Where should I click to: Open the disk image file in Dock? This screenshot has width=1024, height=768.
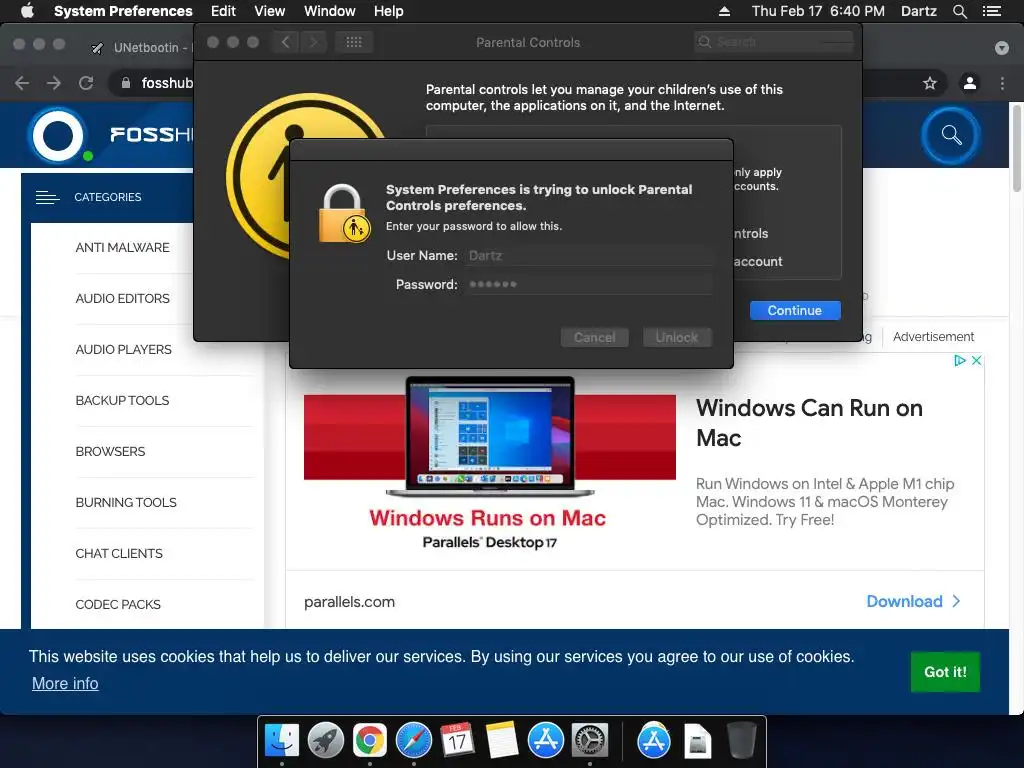697,740
